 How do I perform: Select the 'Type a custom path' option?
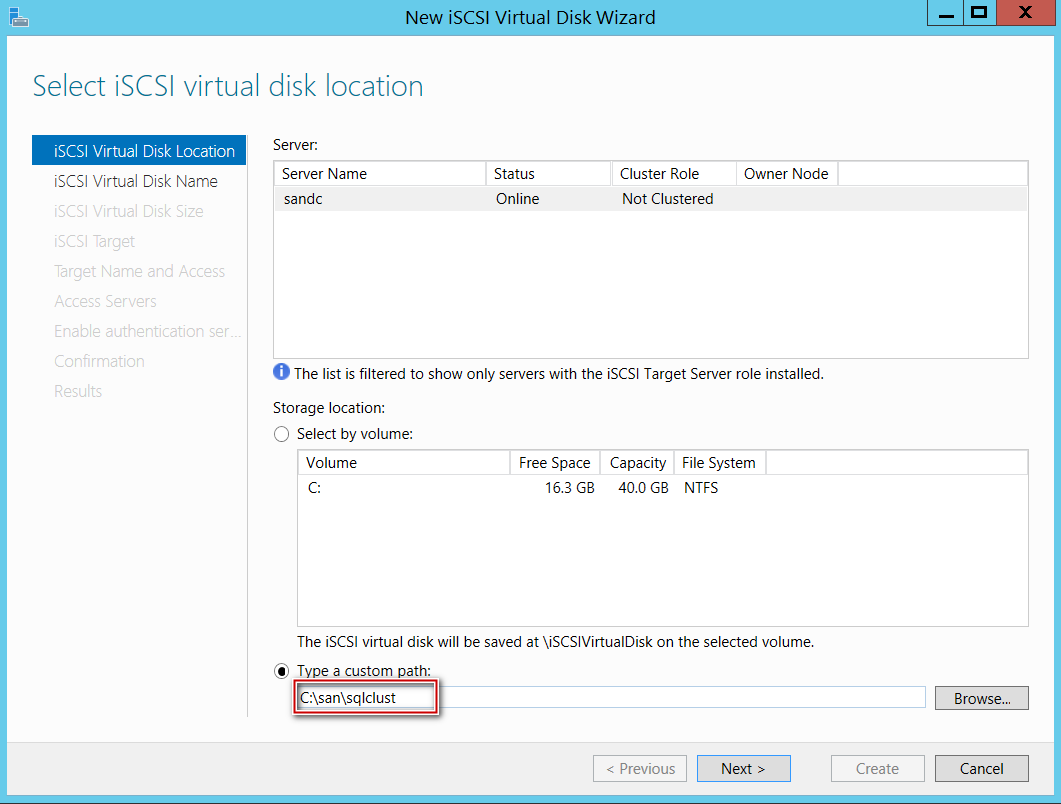coord(282,670)
